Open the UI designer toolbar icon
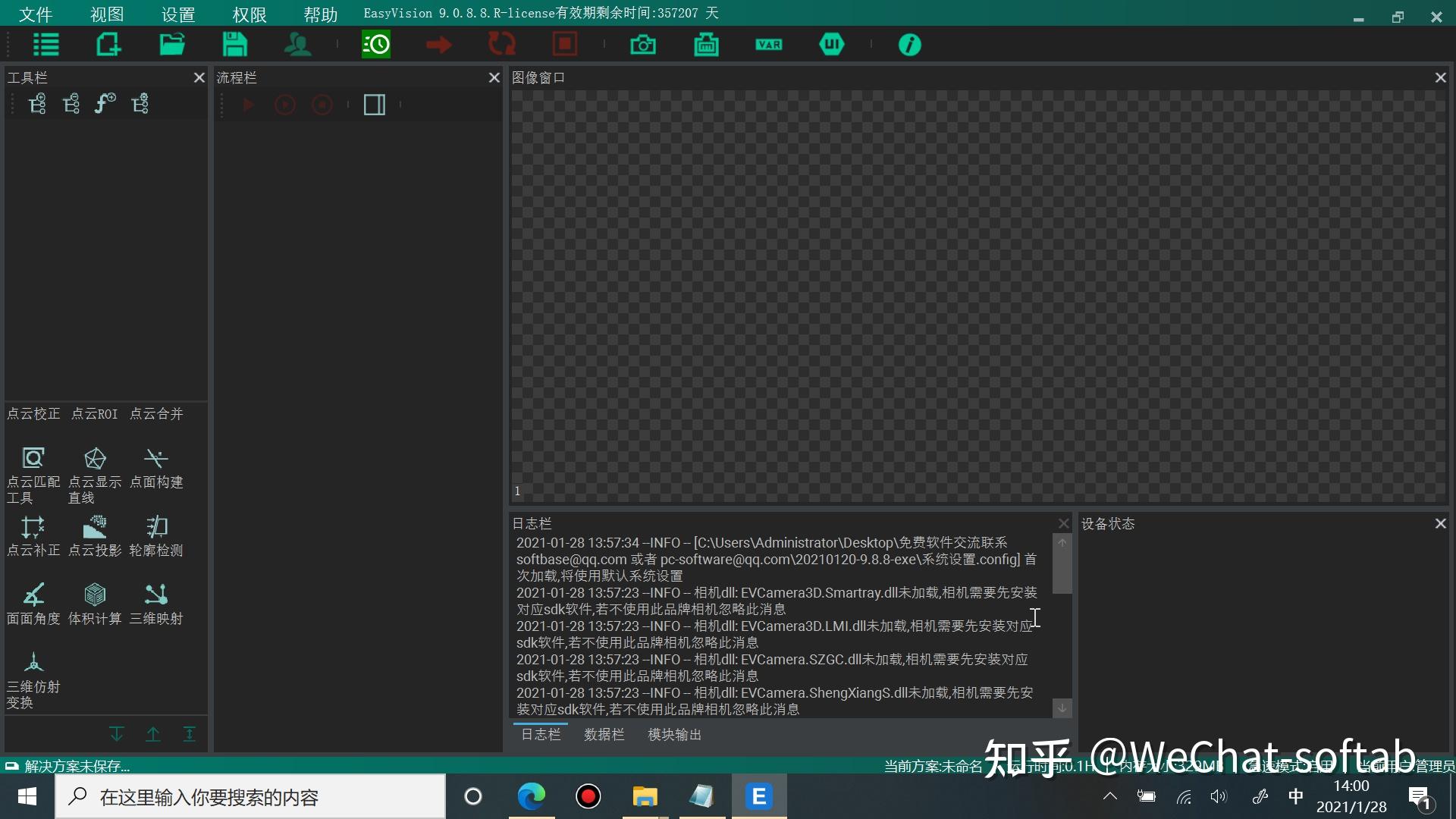The height and width of the screenshot is (819, 1456). (x=832, y=45)
